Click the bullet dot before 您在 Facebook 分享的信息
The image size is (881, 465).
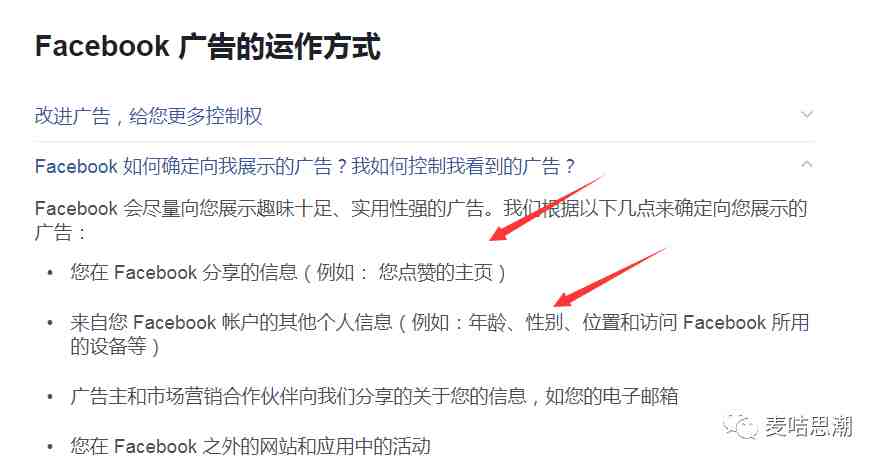[51, 273]
